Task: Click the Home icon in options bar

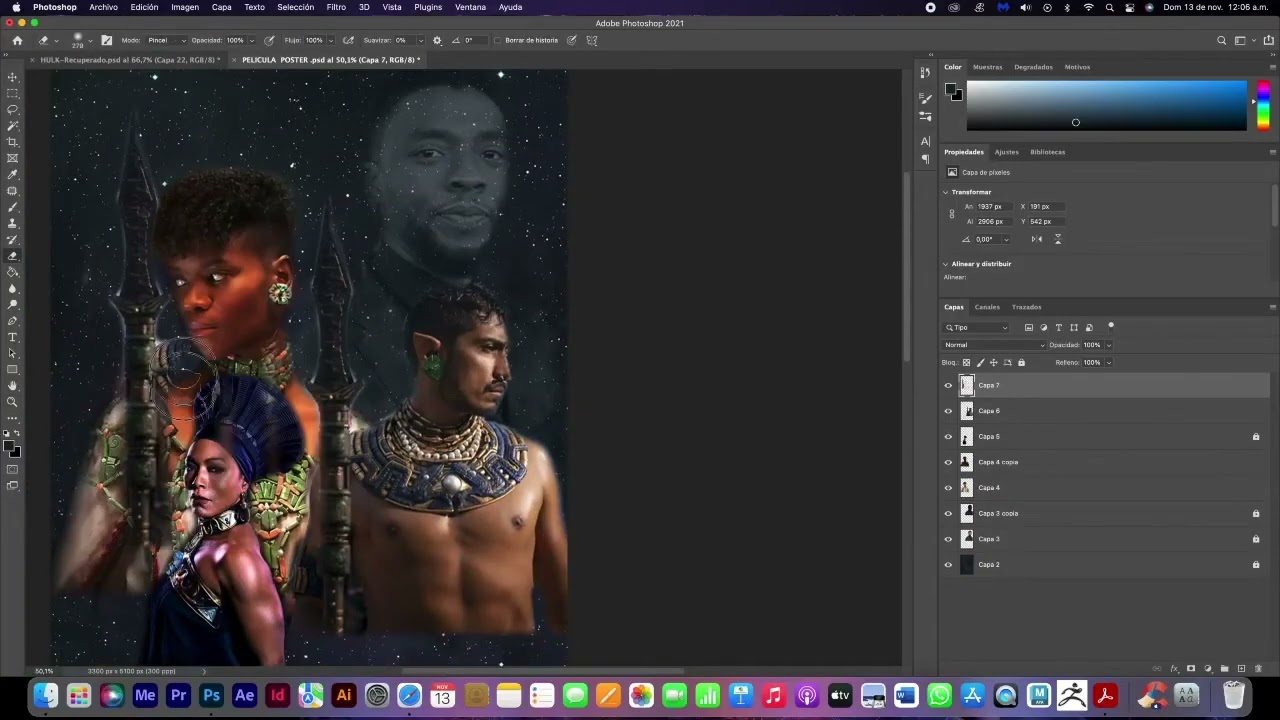Action: click(x=17, y=40)
